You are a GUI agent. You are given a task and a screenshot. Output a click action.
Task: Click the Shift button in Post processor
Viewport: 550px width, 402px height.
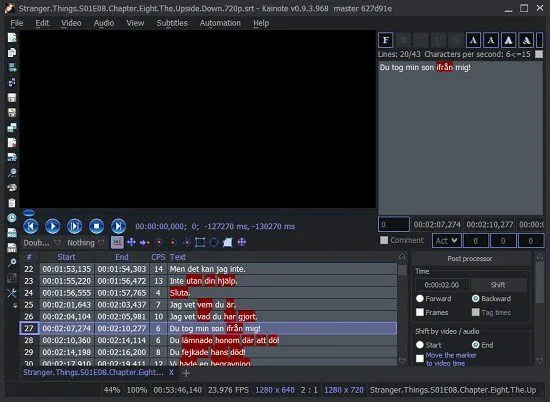pos(498,285)
